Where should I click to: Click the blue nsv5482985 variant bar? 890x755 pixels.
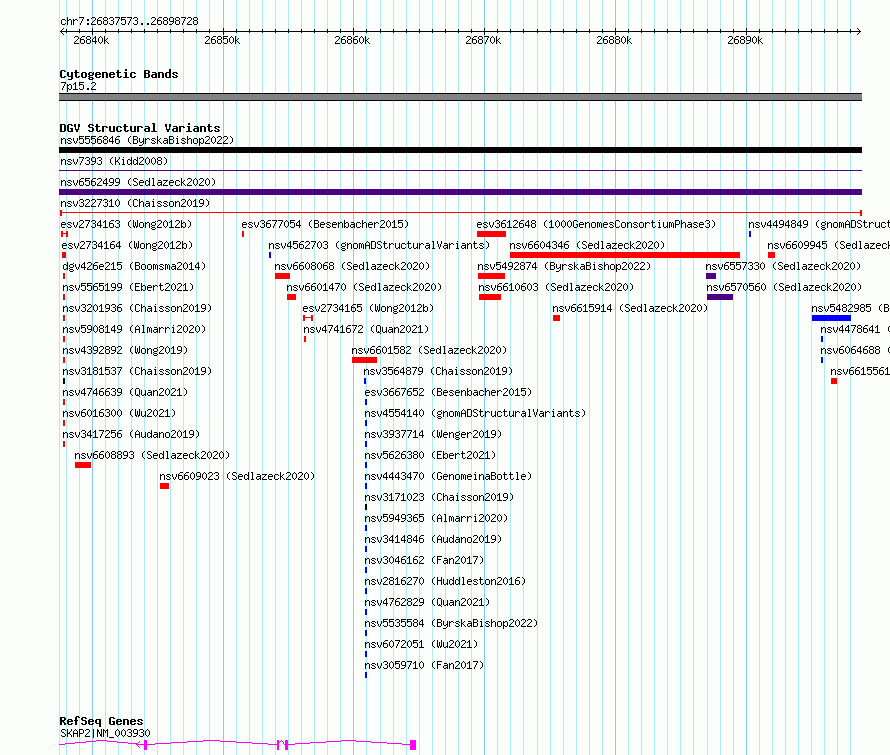[832, 318]
